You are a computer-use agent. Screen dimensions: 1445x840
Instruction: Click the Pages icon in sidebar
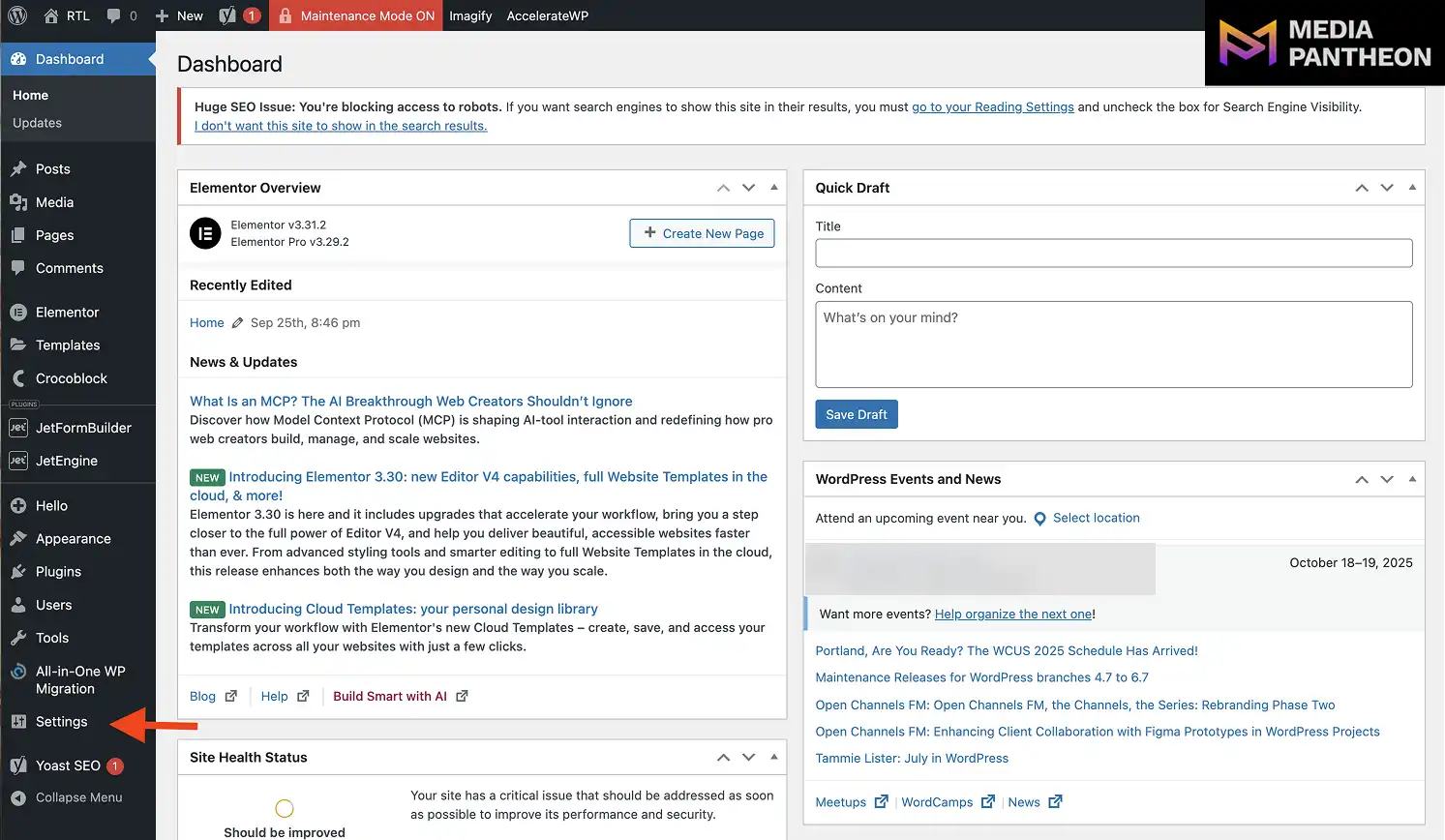[18, 235]
